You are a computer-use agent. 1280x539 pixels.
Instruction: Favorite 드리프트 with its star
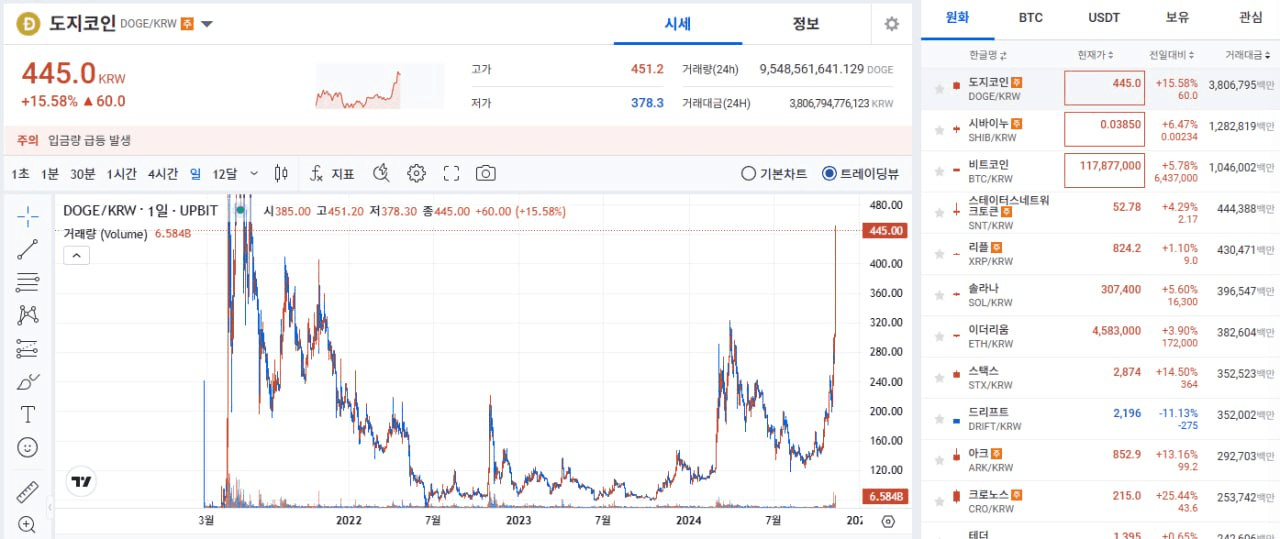tap(939, 418)
